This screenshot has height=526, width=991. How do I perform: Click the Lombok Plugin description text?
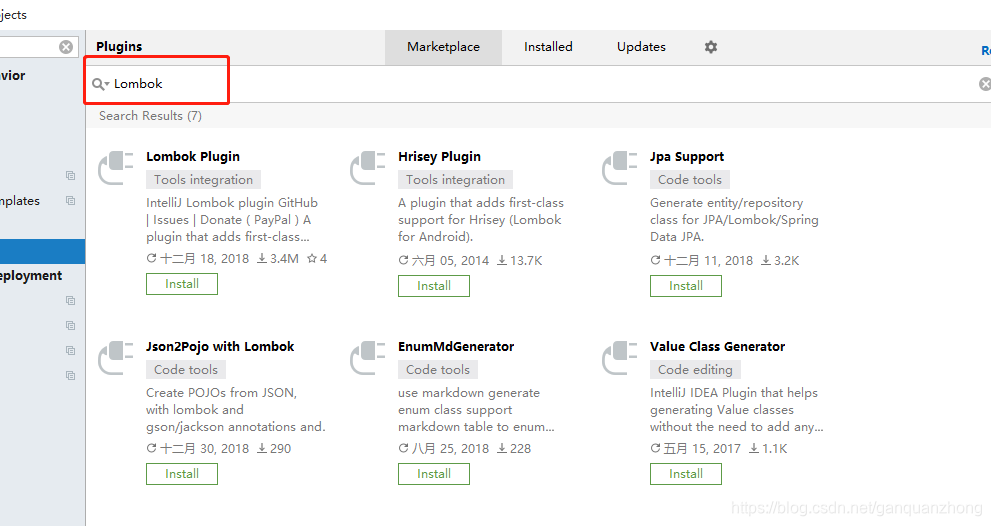(232, 220)
